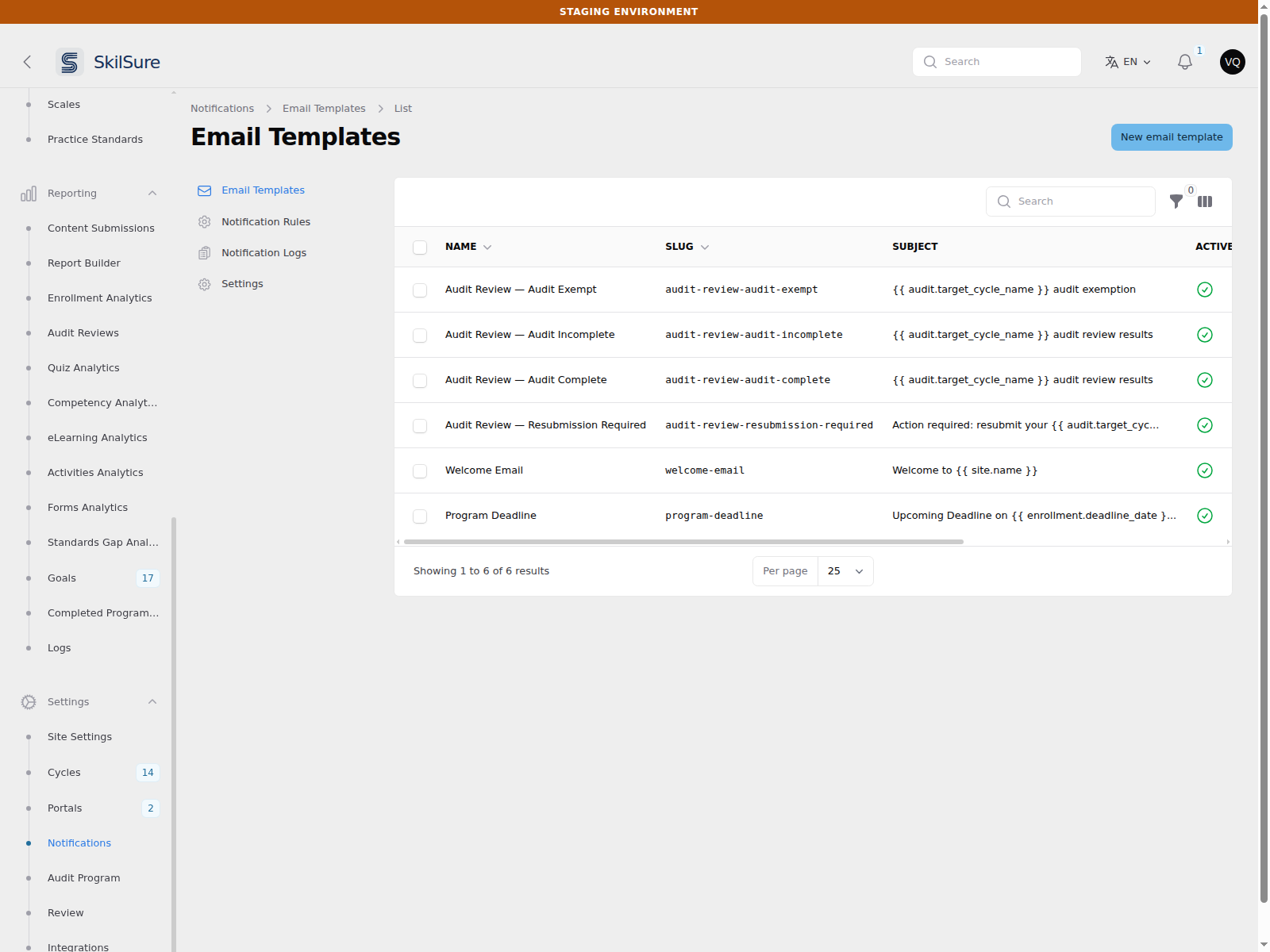The image size is (1270, 952).
Task: Open Notification Rules sub-navigation item
Action: click(266, 222)
